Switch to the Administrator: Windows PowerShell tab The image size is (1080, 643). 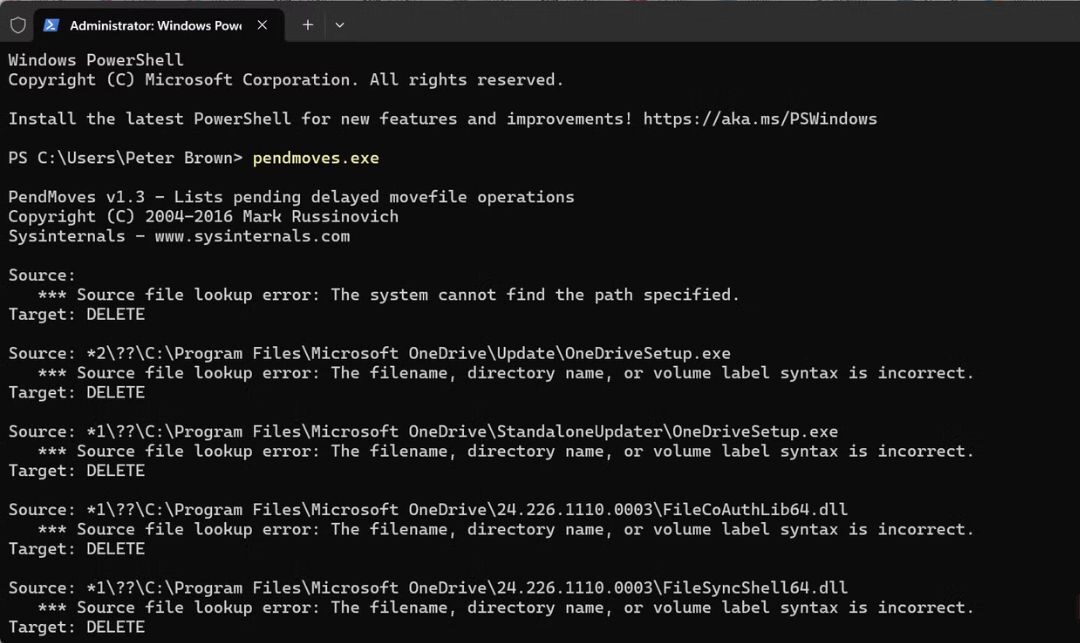click(150, 24)
